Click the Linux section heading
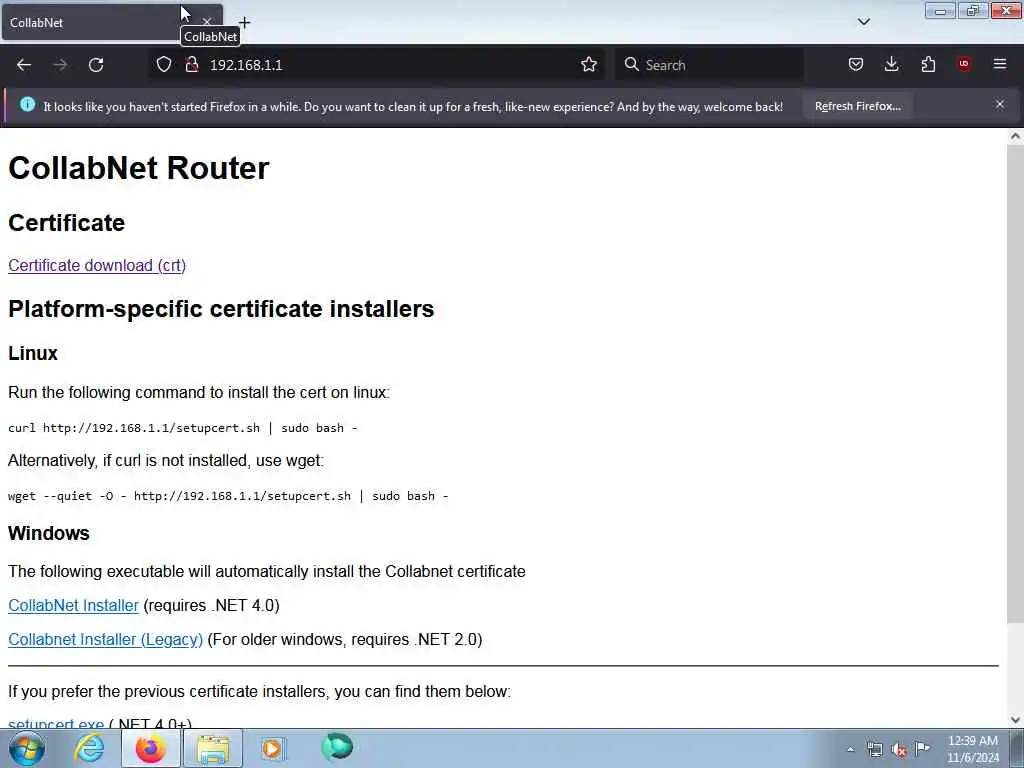1024x768 pixels. pyautogui.click(x=33, y=353)
